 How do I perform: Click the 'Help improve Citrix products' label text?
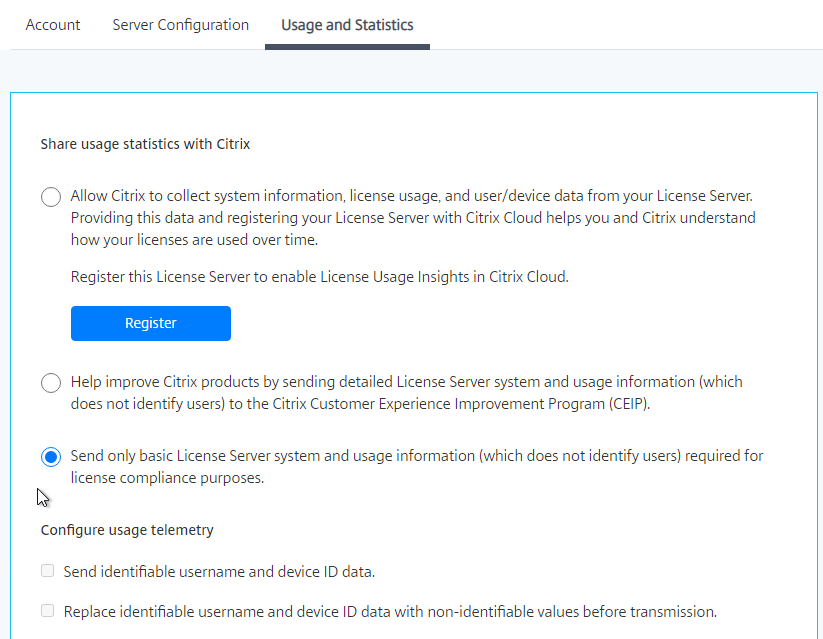(x=407, y=393)
